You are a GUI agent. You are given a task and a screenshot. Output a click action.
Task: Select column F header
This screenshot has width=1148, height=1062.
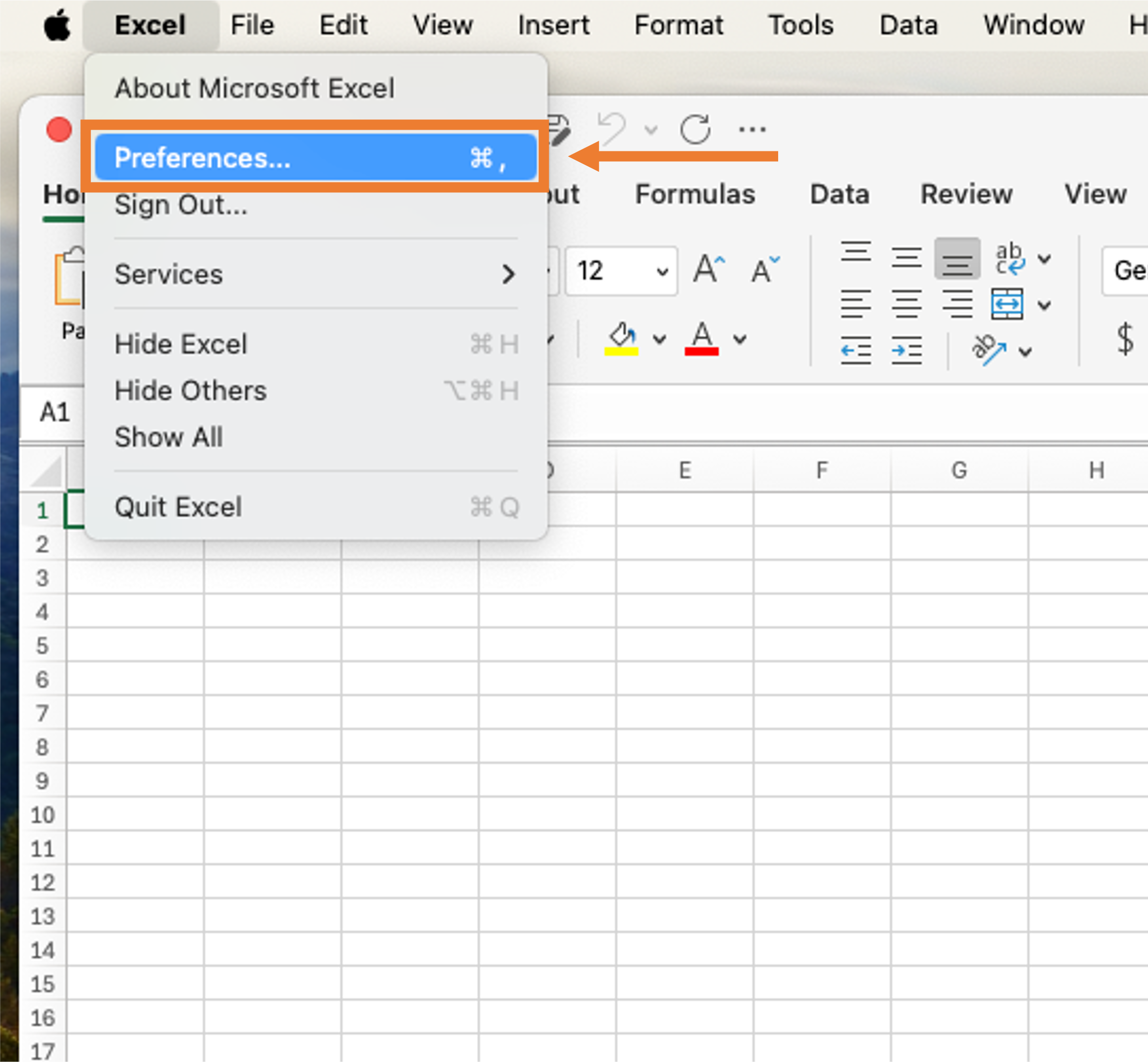(x=822, y=470)
